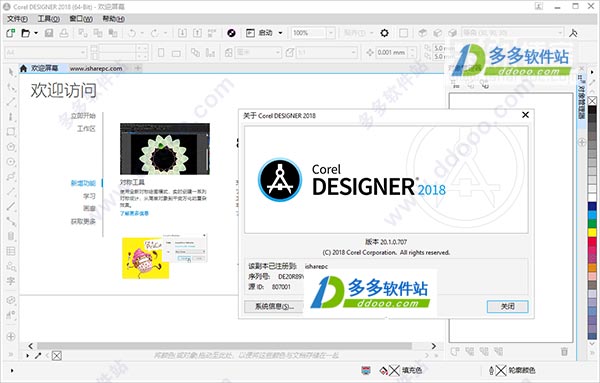
Task: Click the horizontal scrollbar right arrow
Action: click(434, 346)
